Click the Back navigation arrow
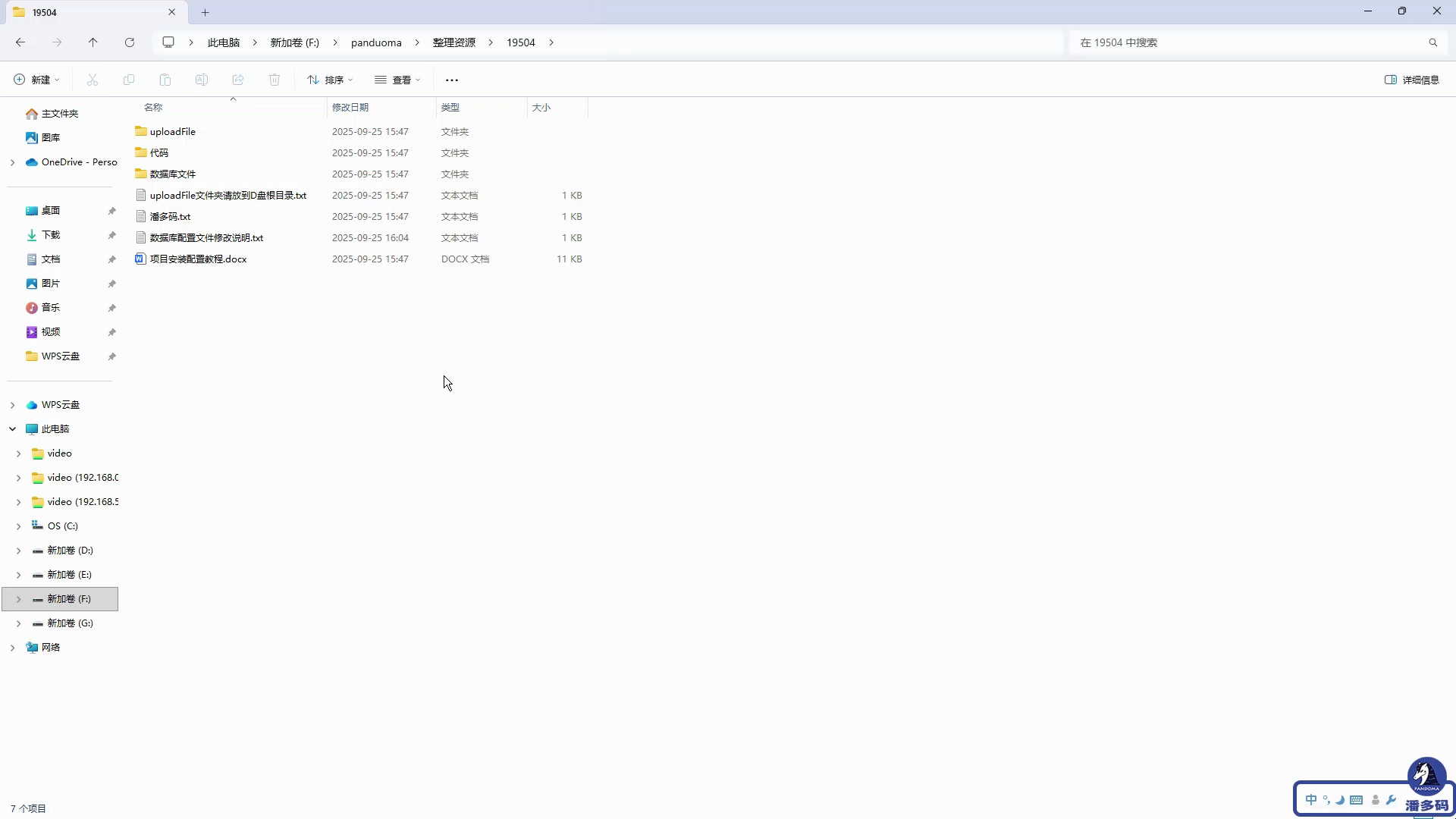Image resolution: width=1456 pixels, height=819 pixels. pos(20,42)
